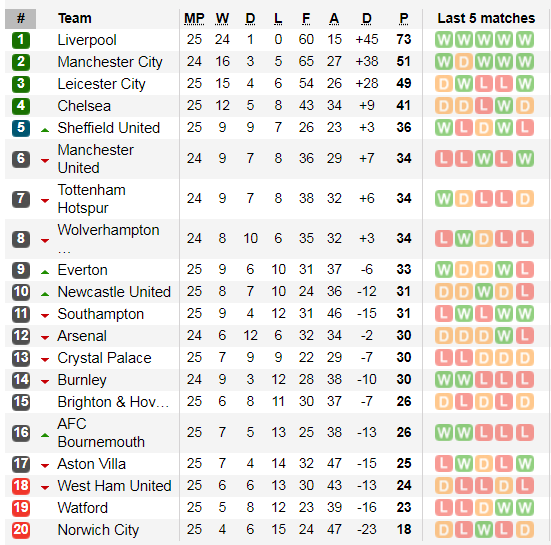
Task: Click the F goals-for column header
Action: (306, 18)
